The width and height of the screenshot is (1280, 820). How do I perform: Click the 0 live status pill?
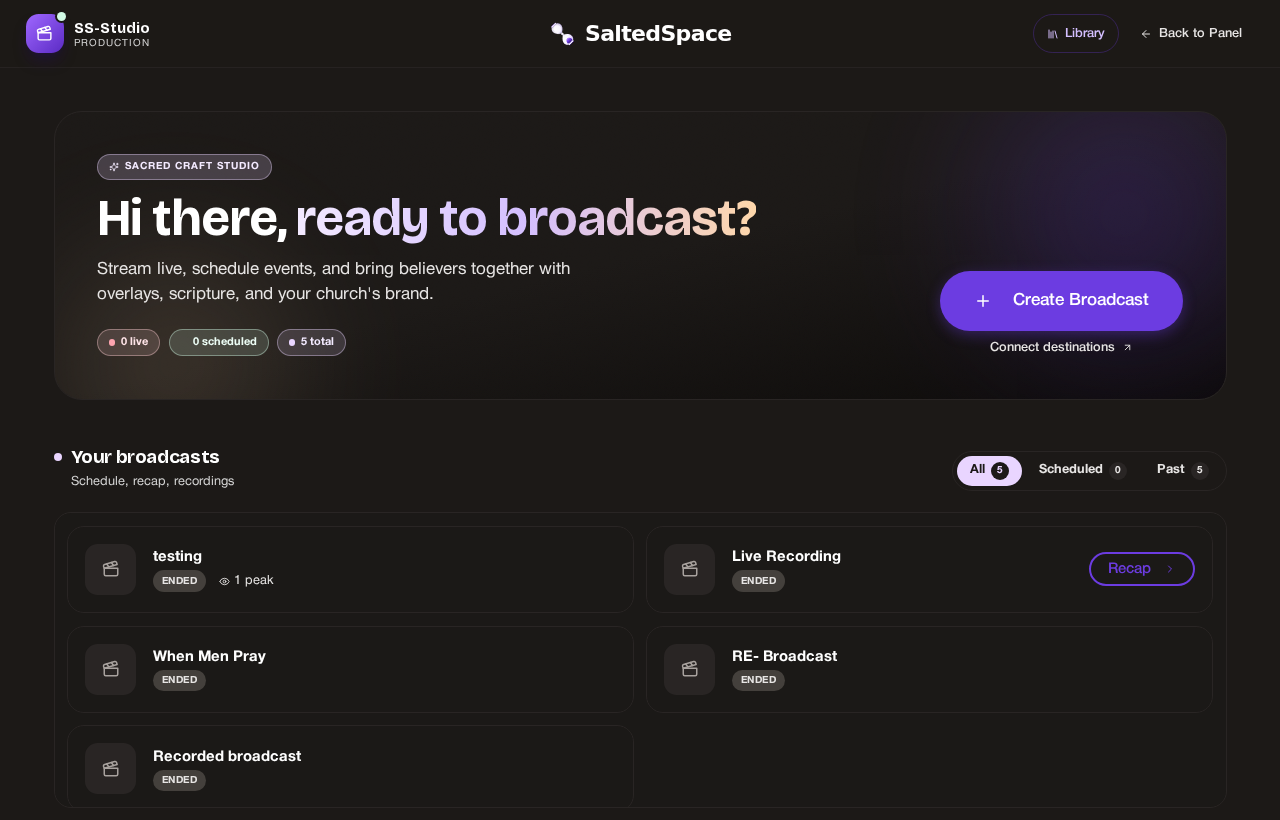(128, 343)
